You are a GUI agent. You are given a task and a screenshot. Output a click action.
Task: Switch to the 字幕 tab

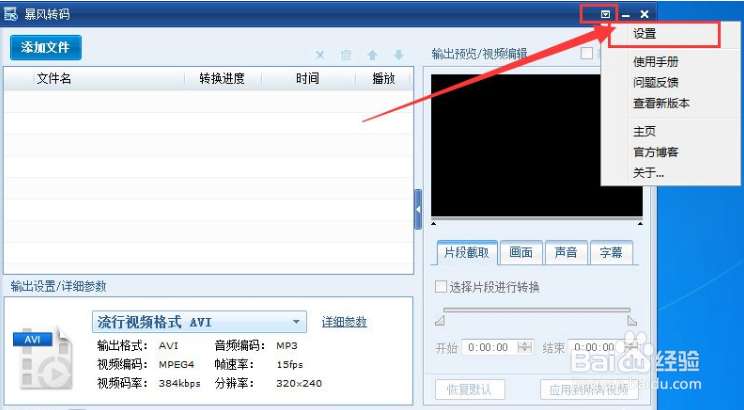[611, 252]
